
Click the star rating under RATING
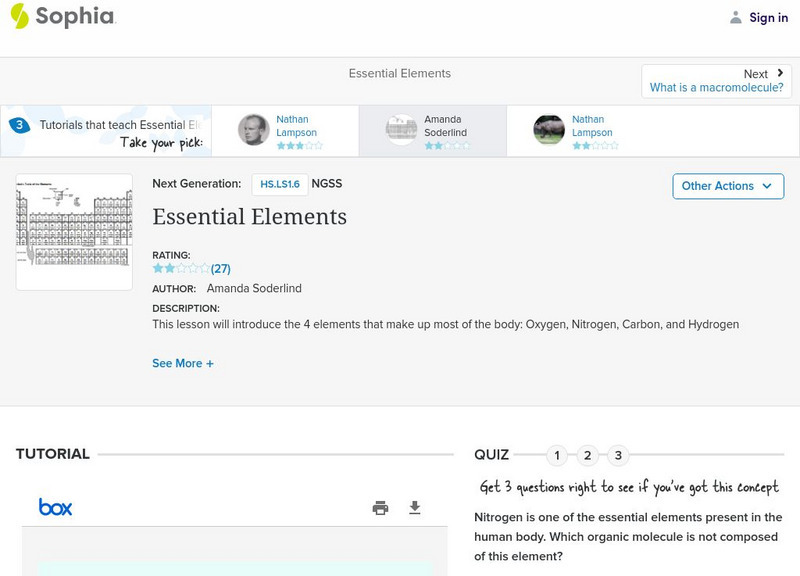click(181, 268)
